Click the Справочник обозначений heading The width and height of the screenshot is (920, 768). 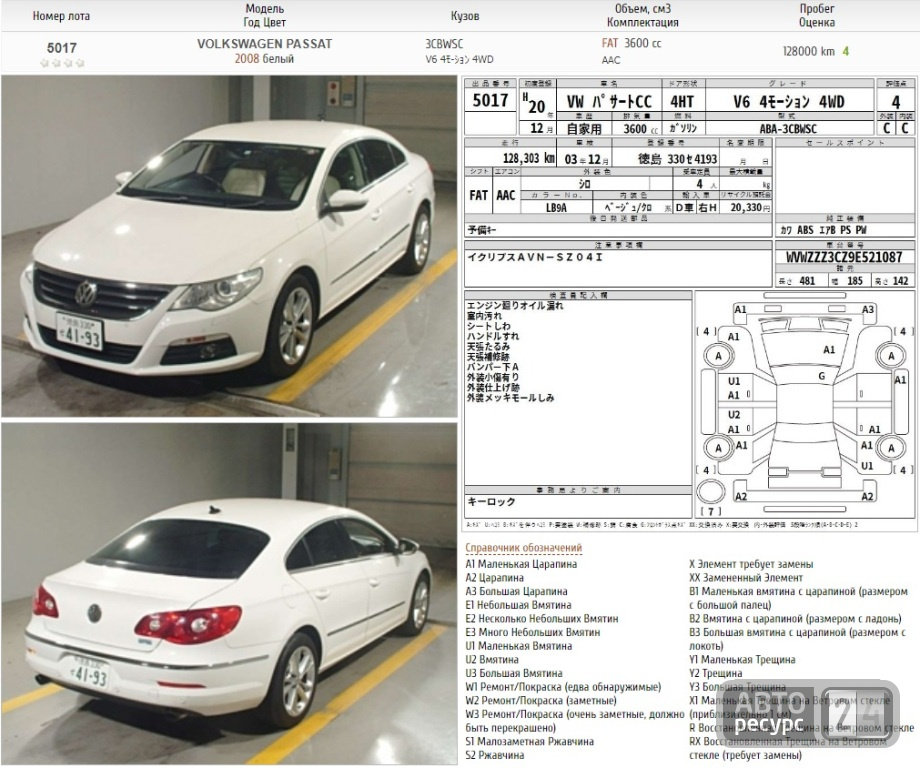coord(523,547)
